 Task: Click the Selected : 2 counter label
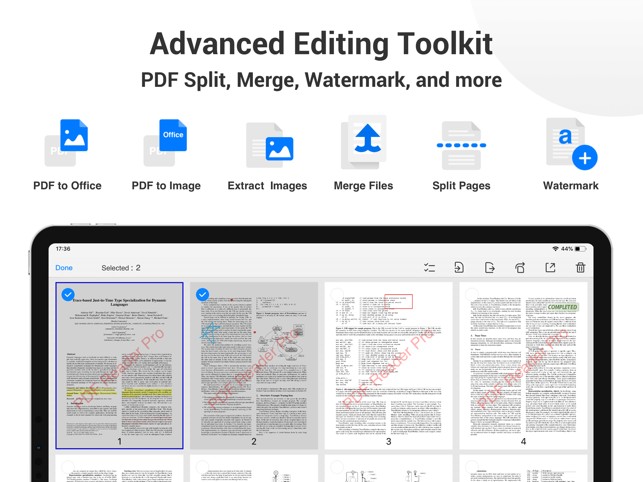pos(121,268)
